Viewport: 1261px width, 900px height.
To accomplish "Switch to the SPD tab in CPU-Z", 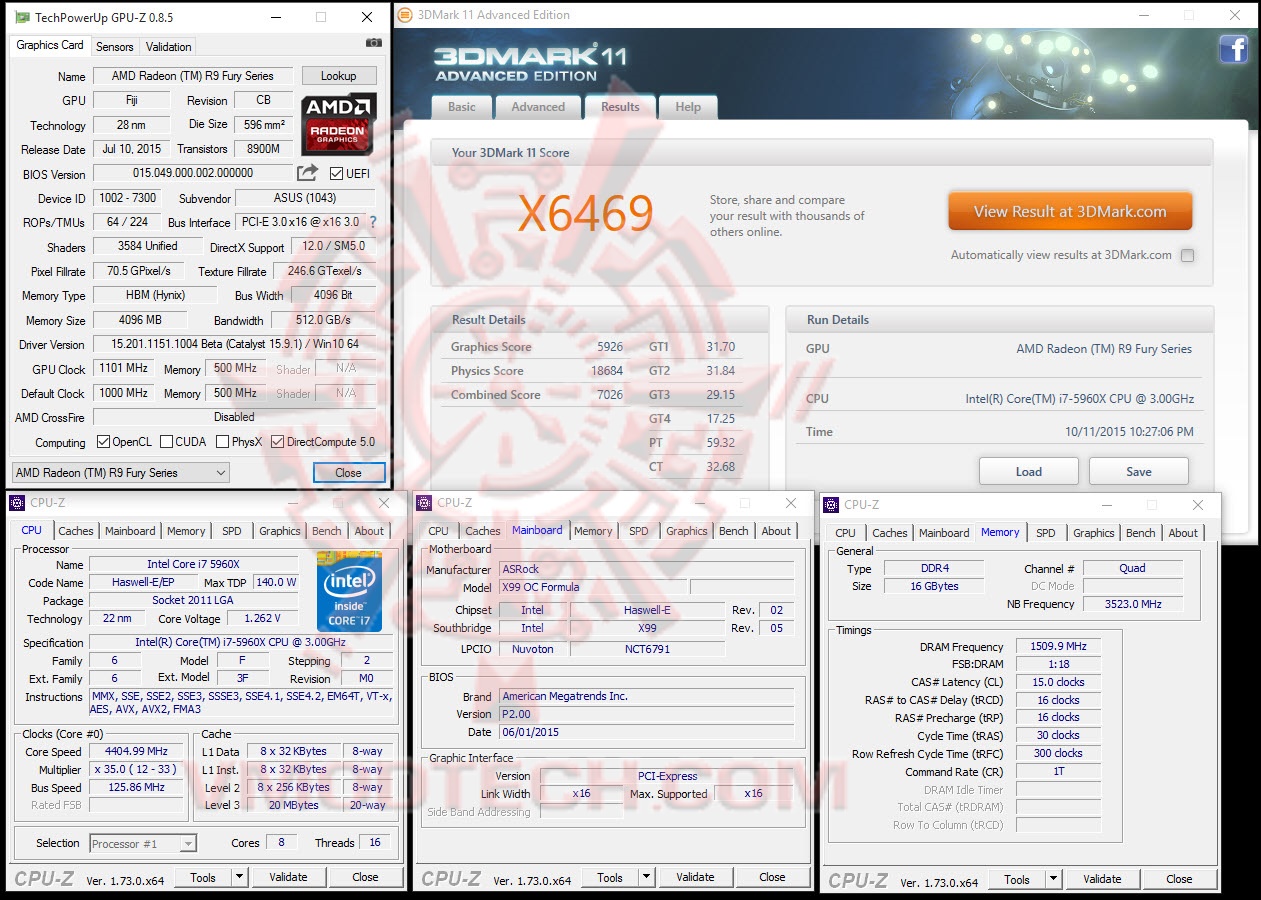I will 231,530.
